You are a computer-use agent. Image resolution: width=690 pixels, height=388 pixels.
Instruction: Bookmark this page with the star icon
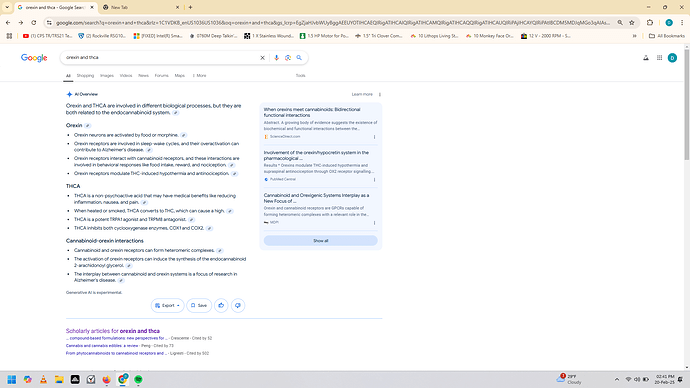point(632,22)
